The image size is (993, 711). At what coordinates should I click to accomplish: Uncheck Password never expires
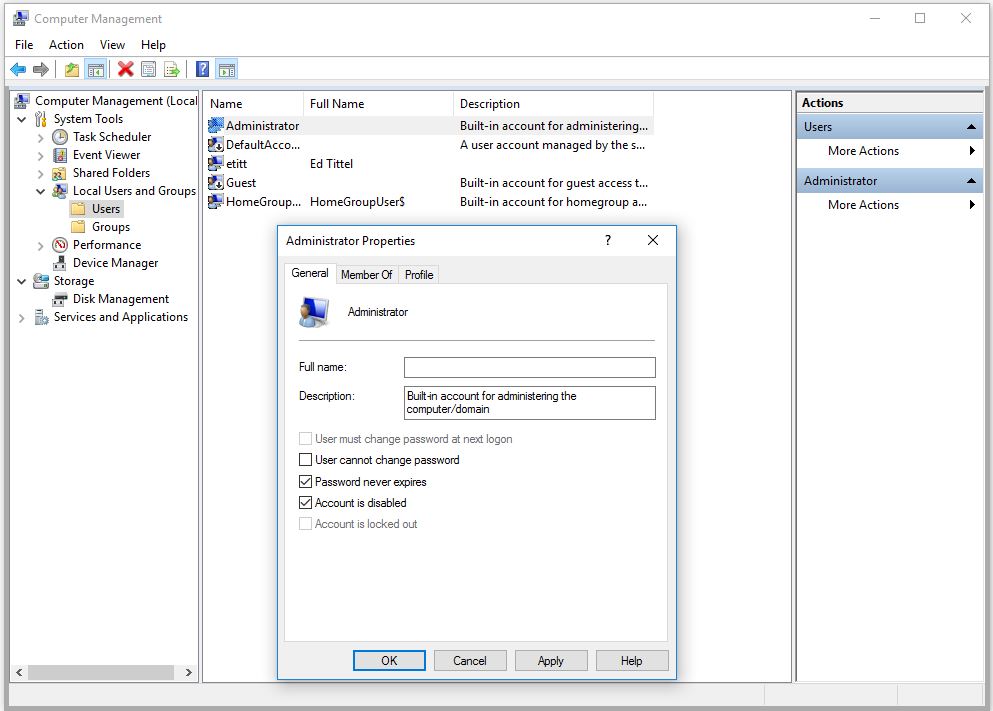coord(306,482)
